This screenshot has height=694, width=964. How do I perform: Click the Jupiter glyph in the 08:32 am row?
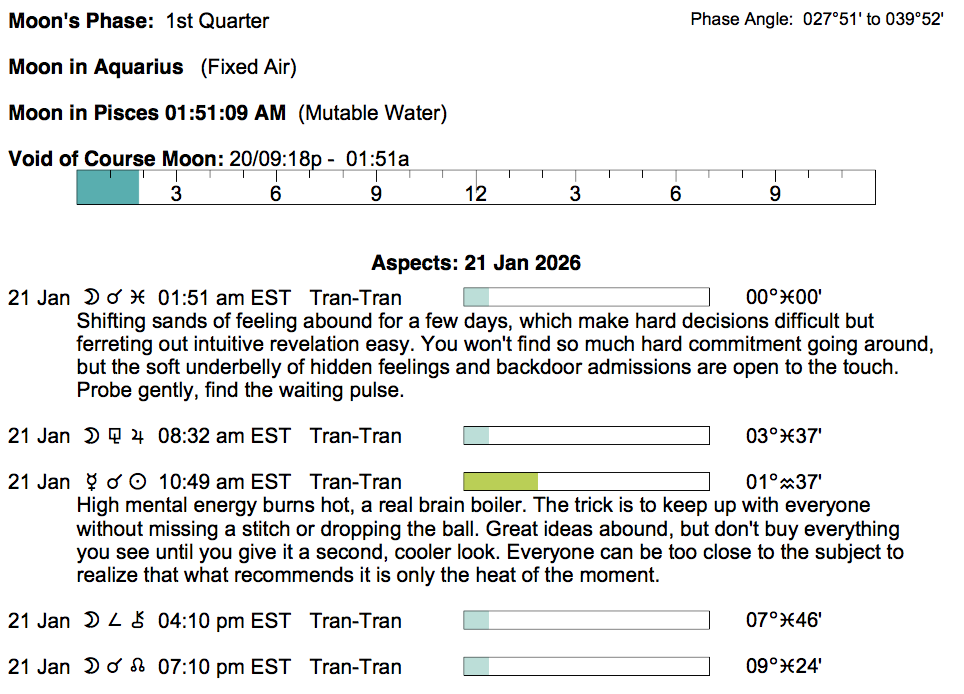(x=138, y=436)
